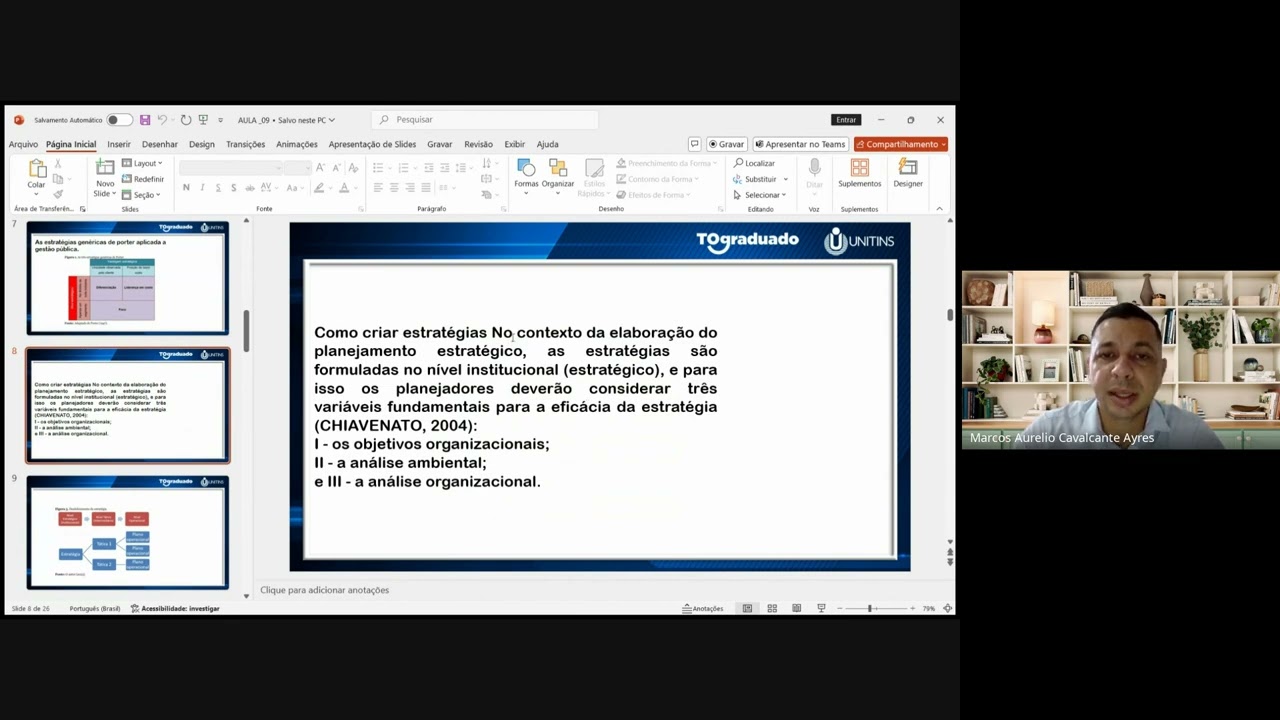Switch to the Inserir tab
The height and width of the screenshot is (720, 1280).
click(119, 144)
